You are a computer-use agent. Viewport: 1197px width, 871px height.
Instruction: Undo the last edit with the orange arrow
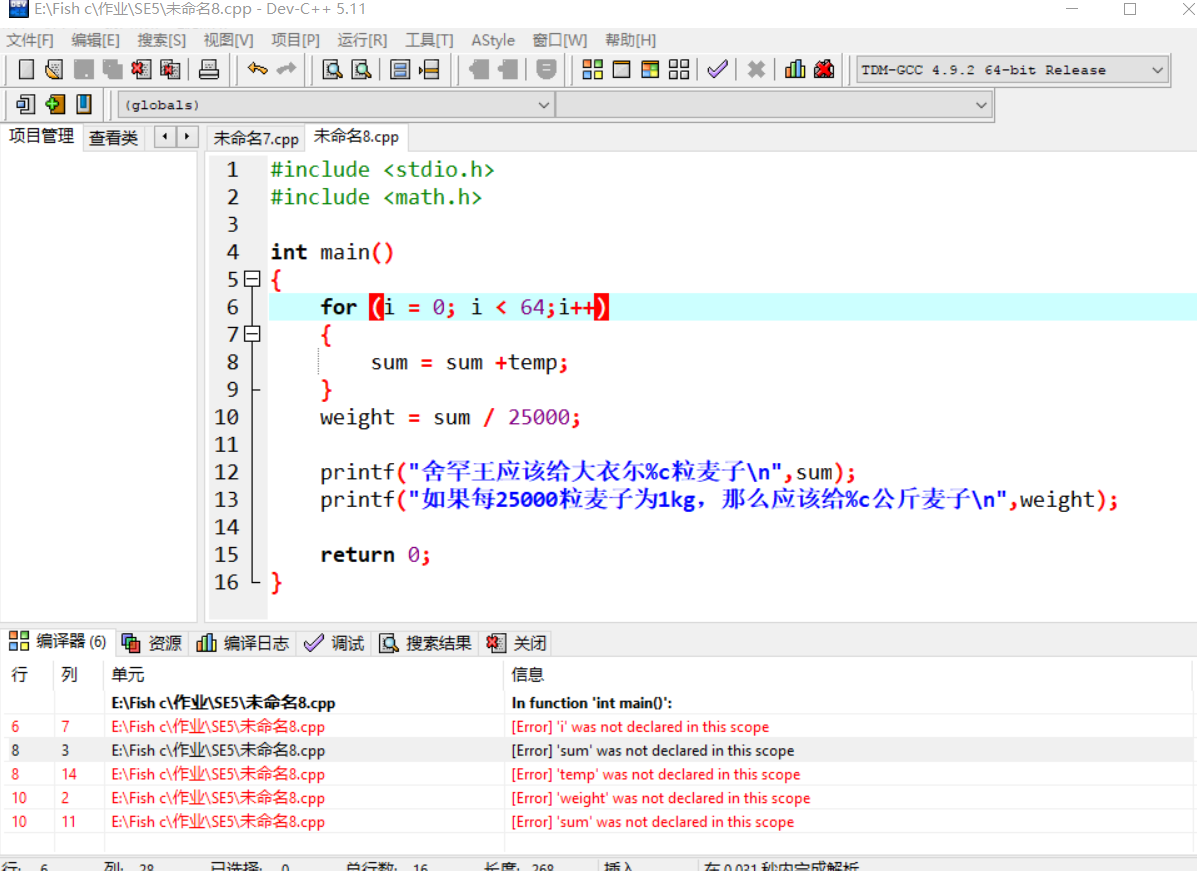257,69
